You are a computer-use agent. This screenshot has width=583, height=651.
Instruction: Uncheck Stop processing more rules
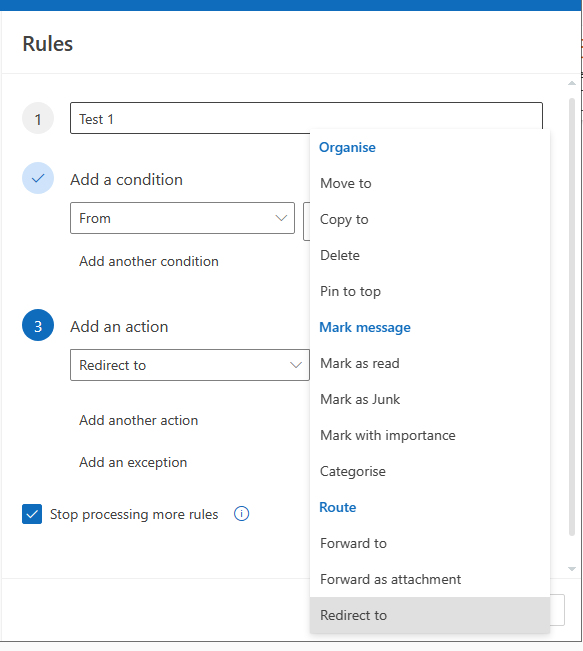tap(32, 514)
